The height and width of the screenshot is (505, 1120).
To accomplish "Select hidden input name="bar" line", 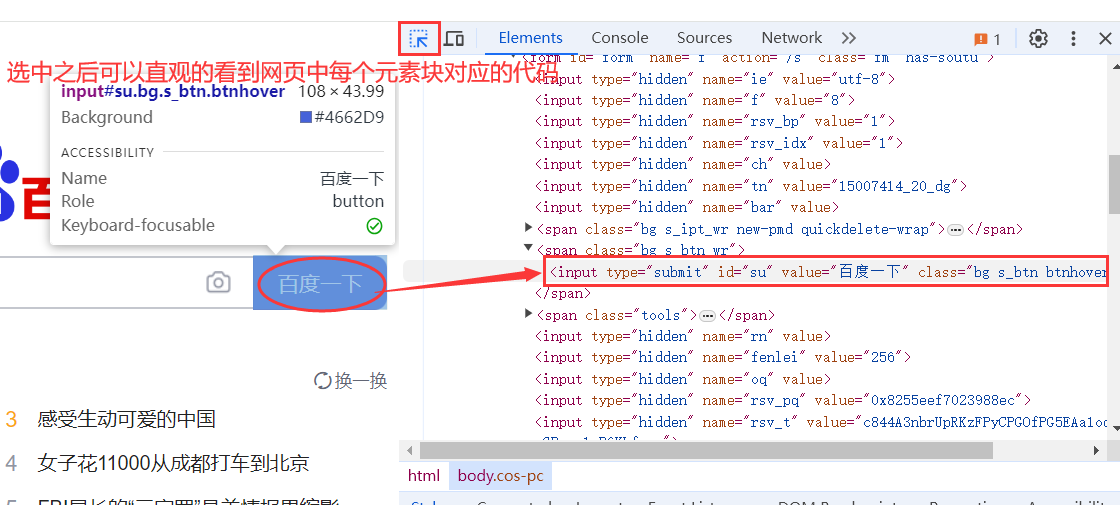I will (687, 207).
